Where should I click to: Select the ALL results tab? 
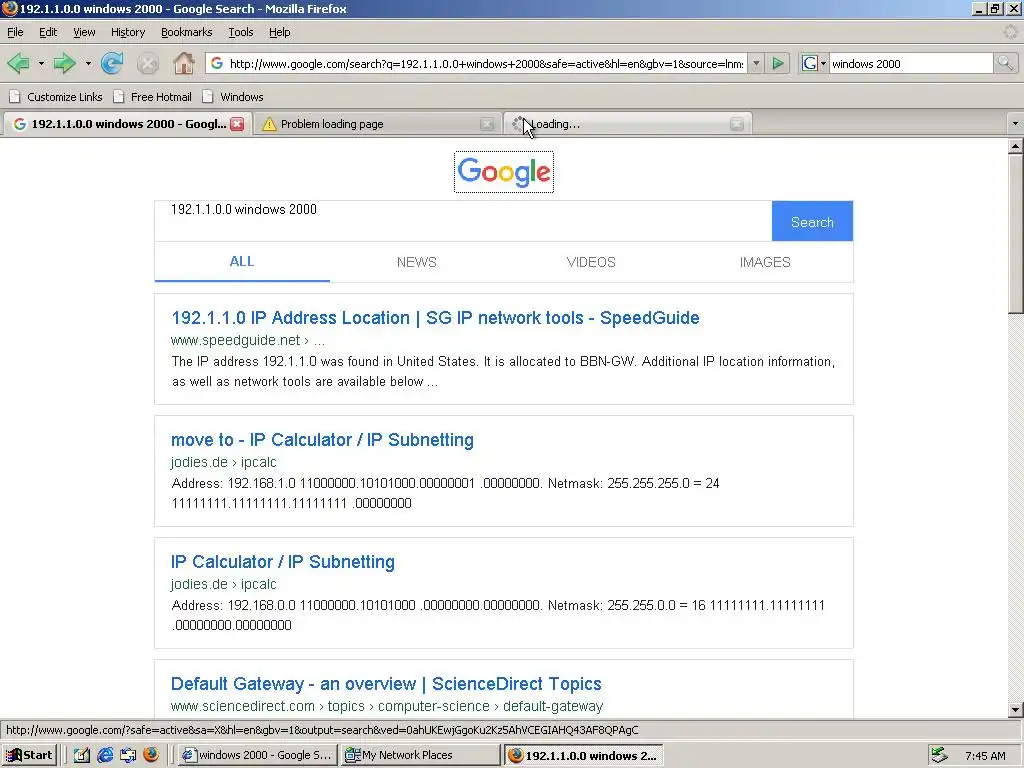pos(242,261)
